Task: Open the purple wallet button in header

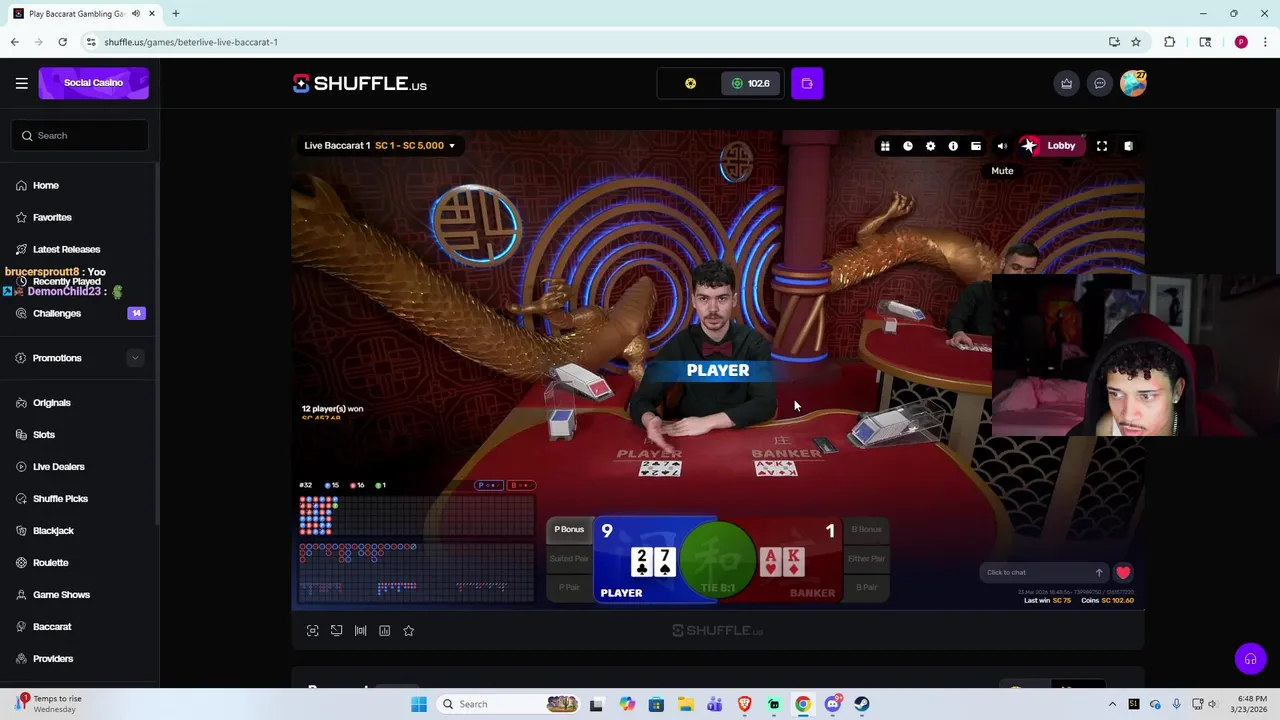Action: [807, 83]
